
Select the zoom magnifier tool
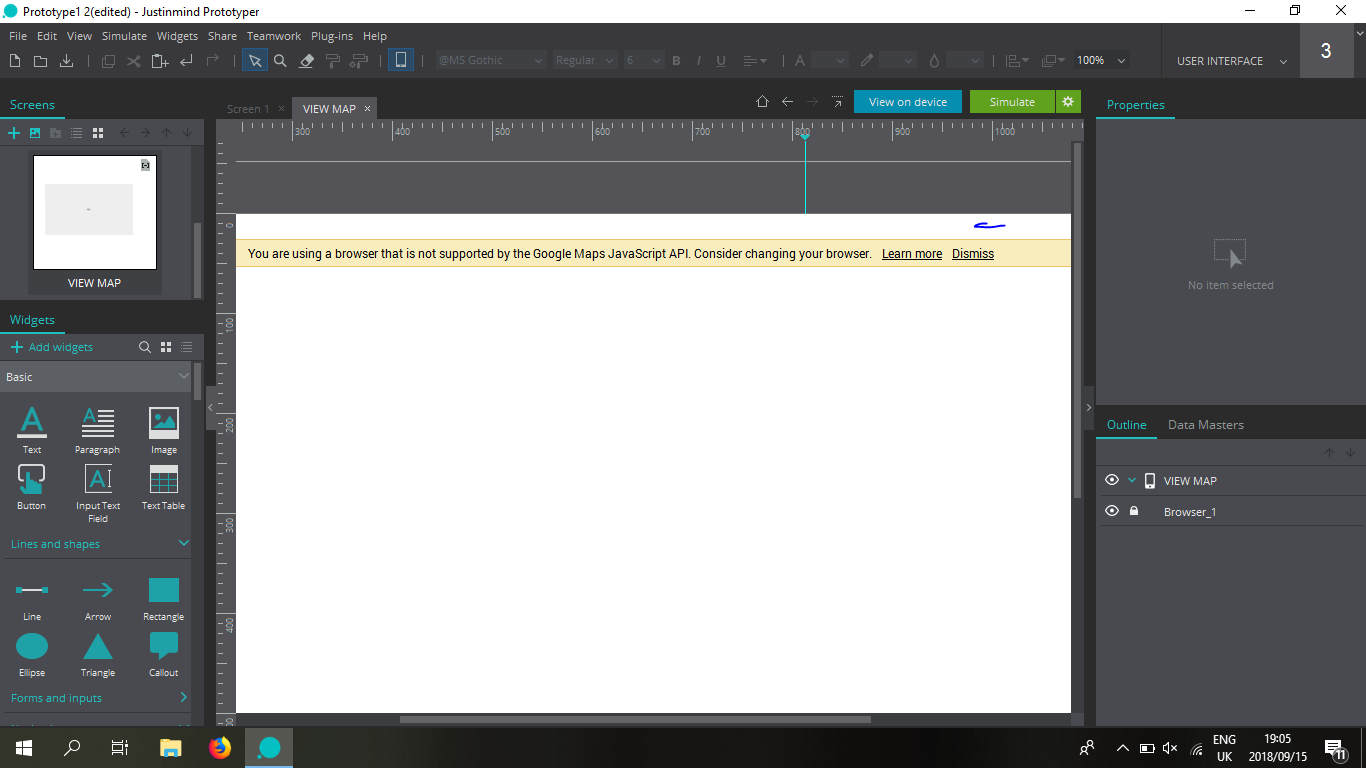coord(280,61)
